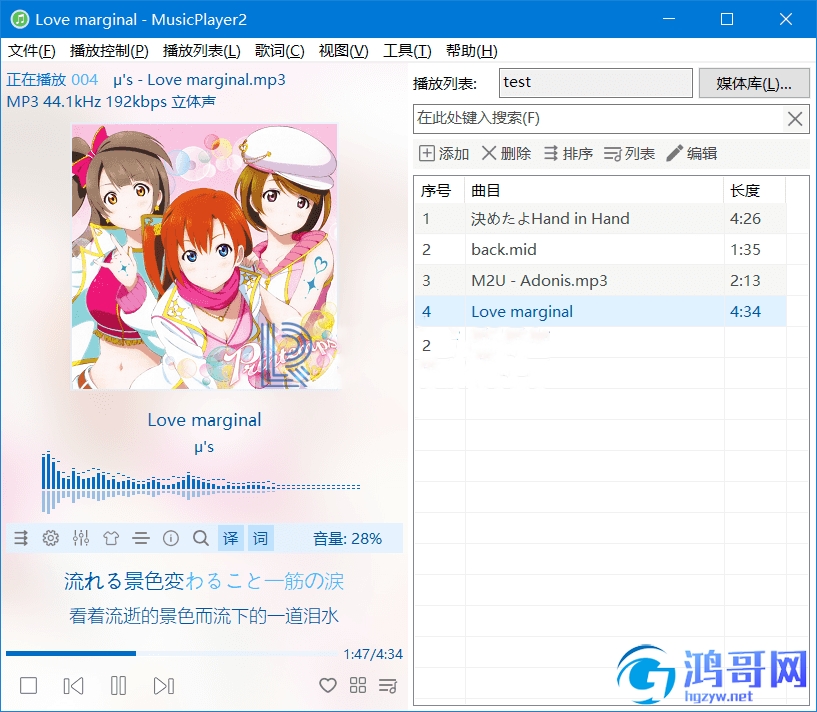Image resolution: width=817 pixels, height=712 pixels.
Task: Toggle desktop lyrics 词 button
Action: coord(261,538)
